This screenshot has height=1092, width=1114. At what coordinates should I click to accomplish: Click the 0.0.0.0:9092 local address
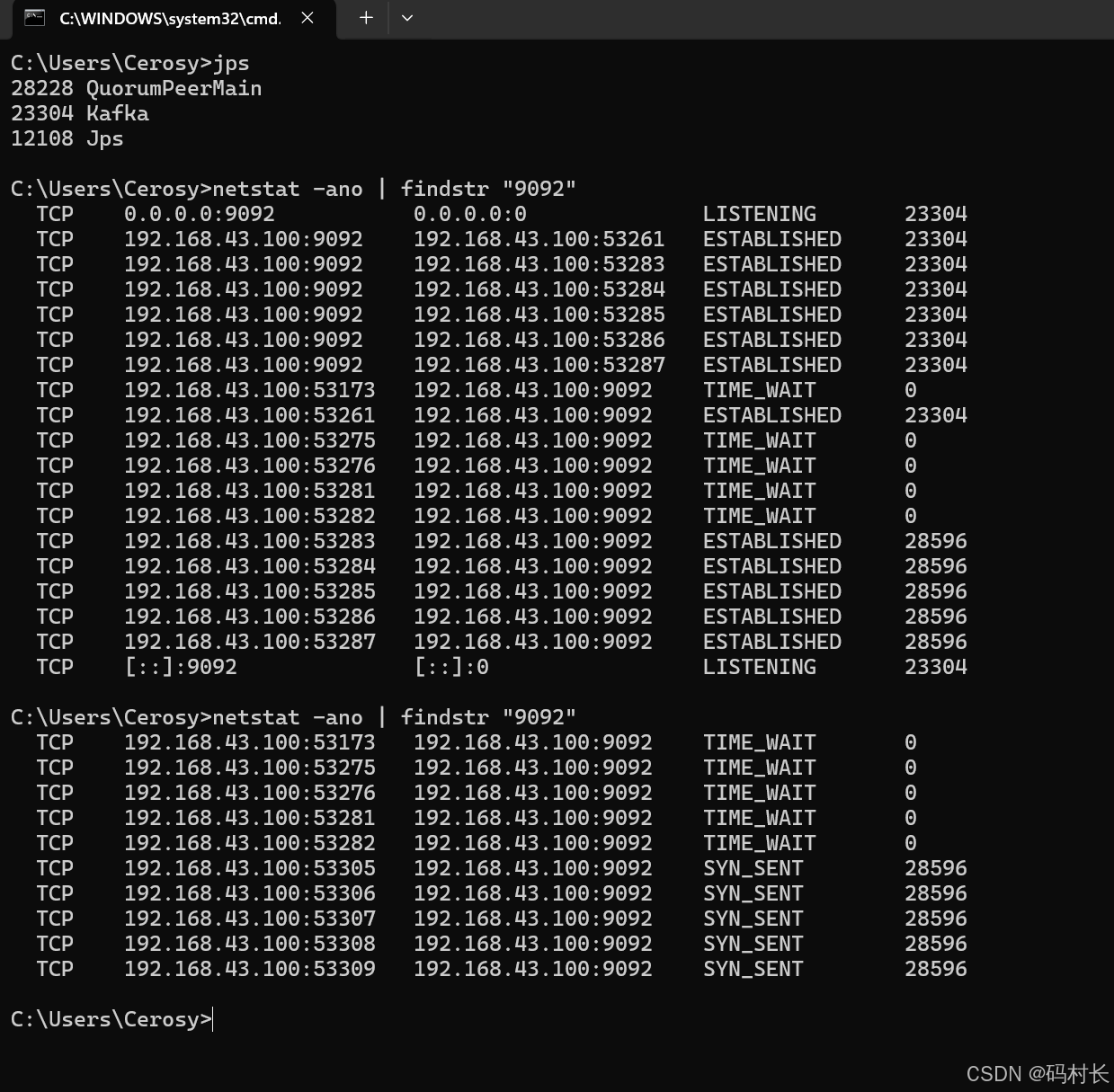[200, 214]
